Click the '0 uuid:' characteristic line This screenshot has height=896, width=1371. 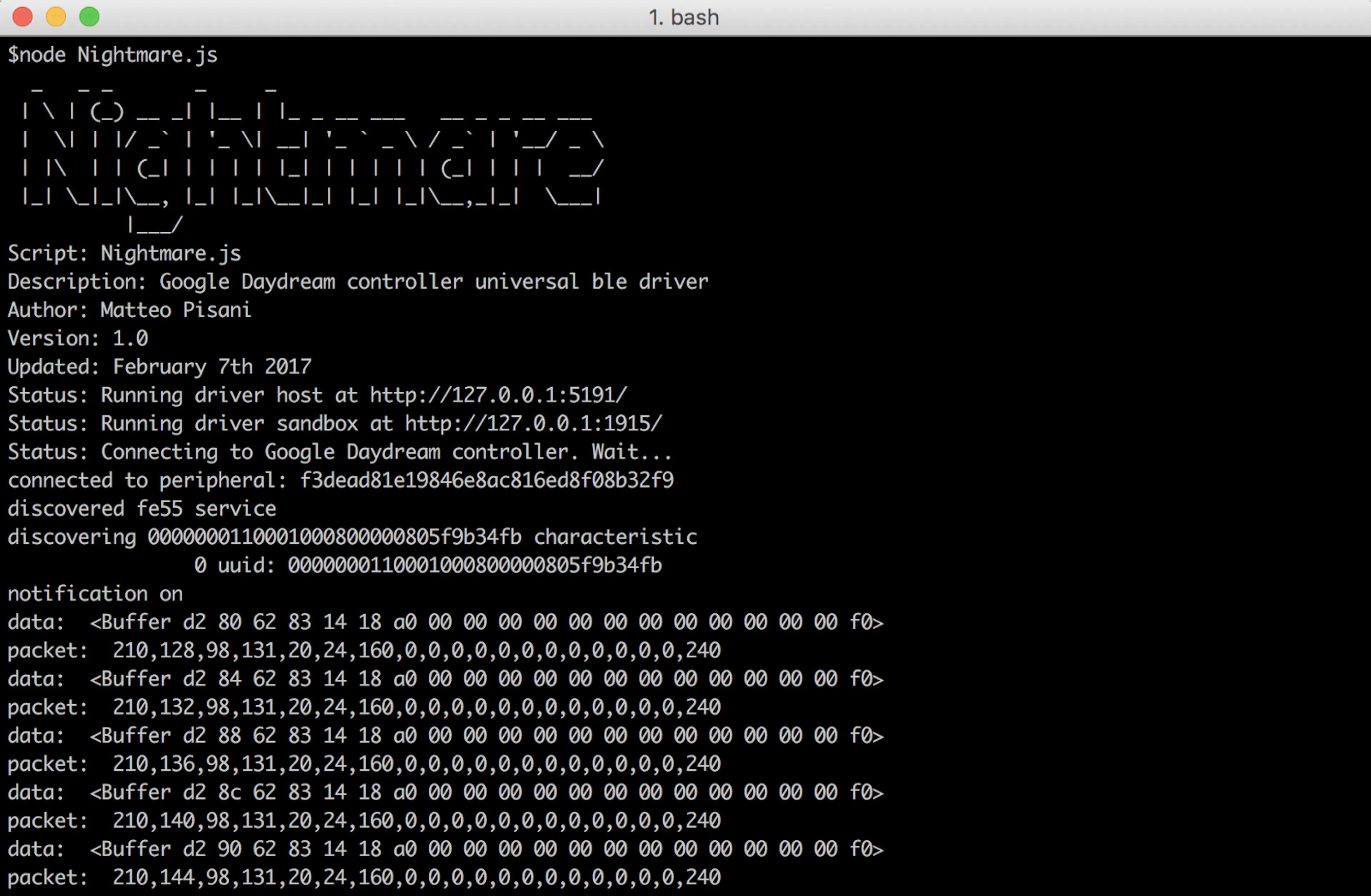[x=428, y=565]
